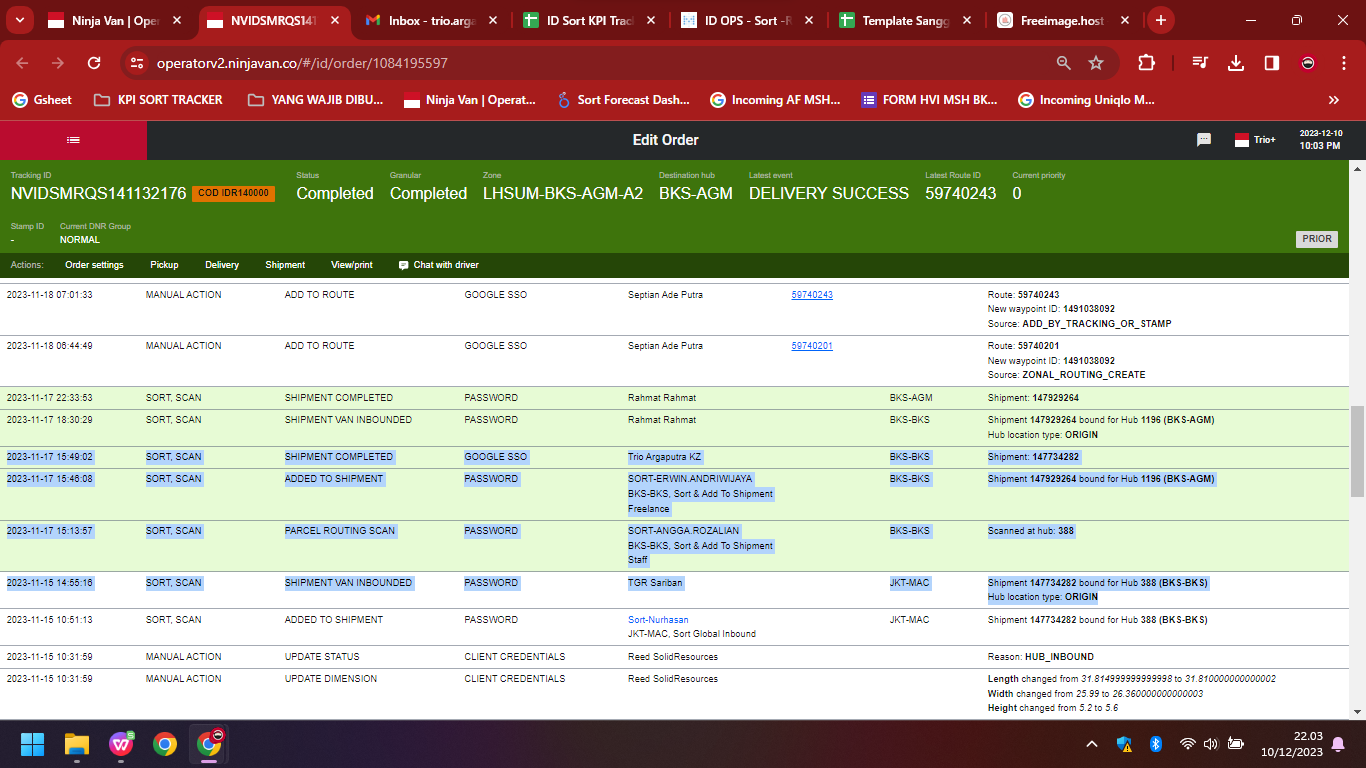
Task: Show hidden system tray icons
Action: [x=1092, y=744]
